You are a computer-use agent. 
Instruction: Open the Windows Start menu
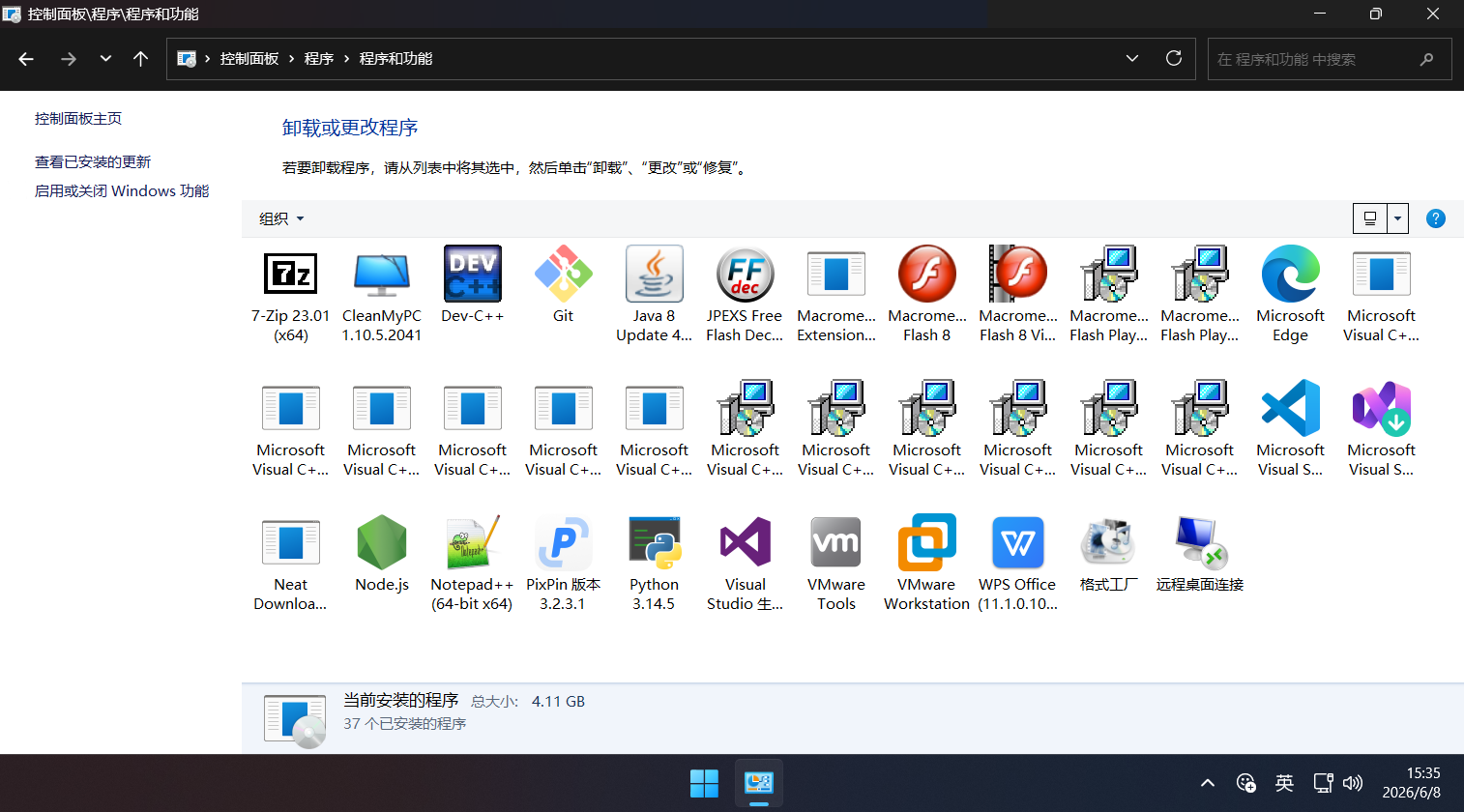704,783
